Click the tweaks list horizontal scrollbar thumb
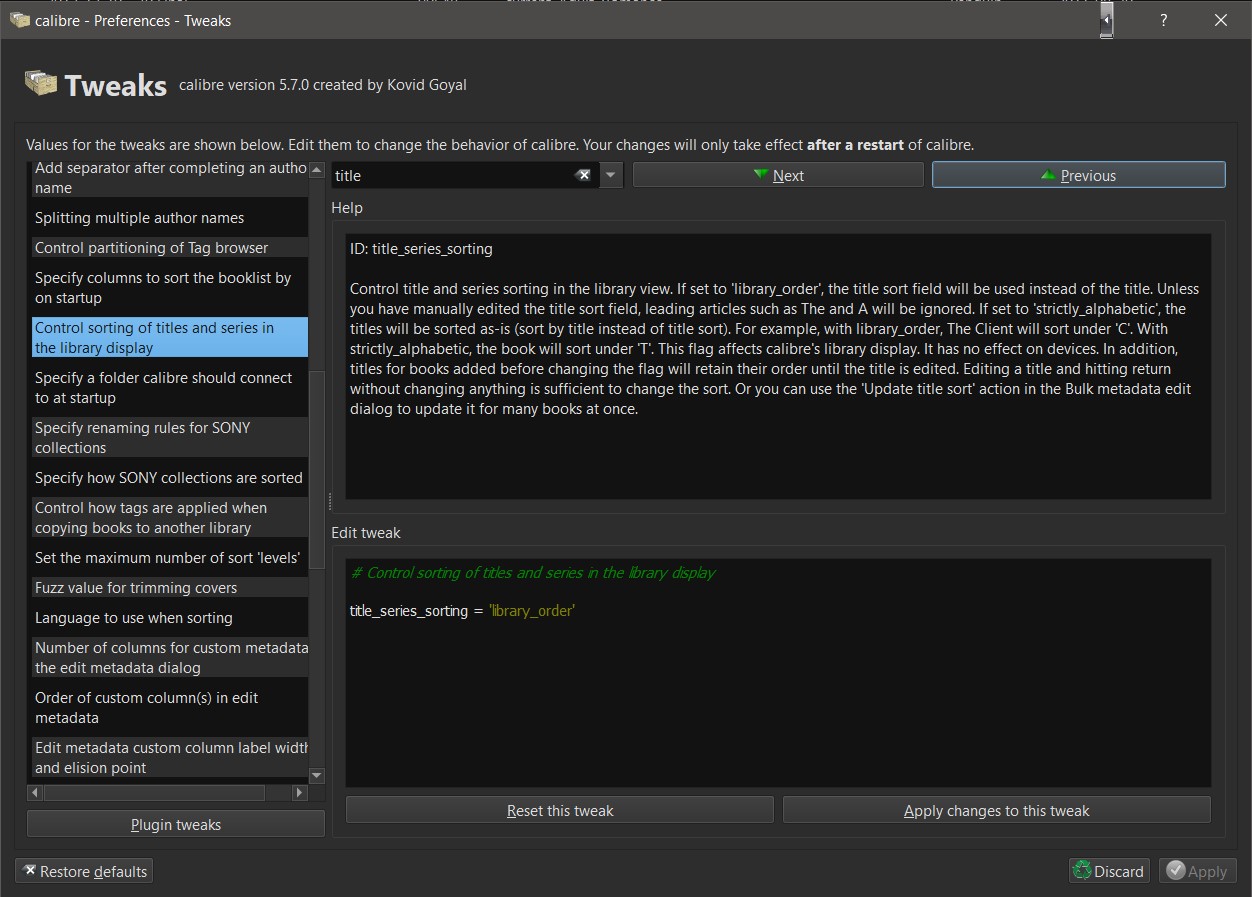Screen dimensions: 1252x897 coord(154,793)
